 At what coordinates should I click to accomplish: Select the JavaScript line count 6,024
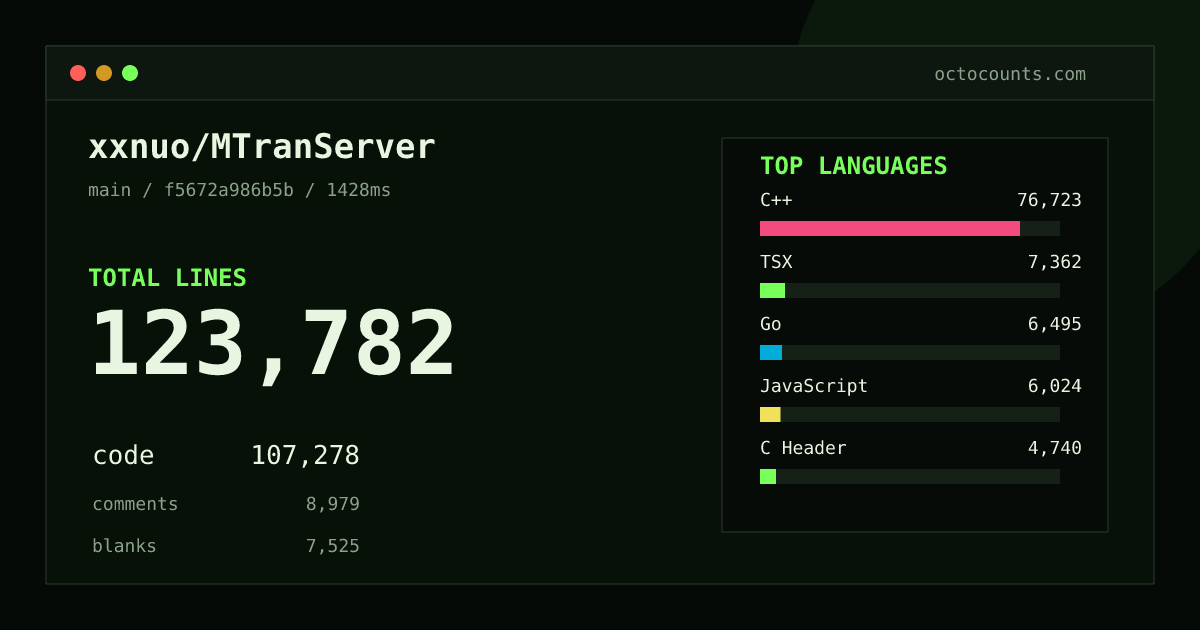[1054, 386]
